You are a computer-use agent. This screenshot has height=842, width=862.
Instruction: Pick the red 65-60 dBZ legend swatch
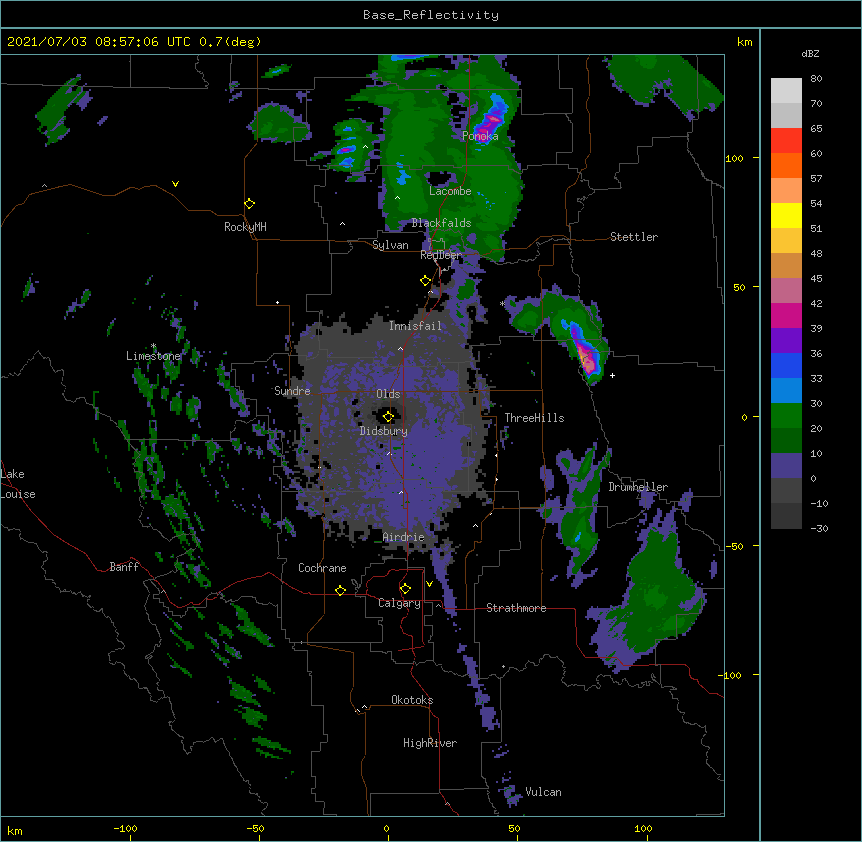click(x=786, y=140)
